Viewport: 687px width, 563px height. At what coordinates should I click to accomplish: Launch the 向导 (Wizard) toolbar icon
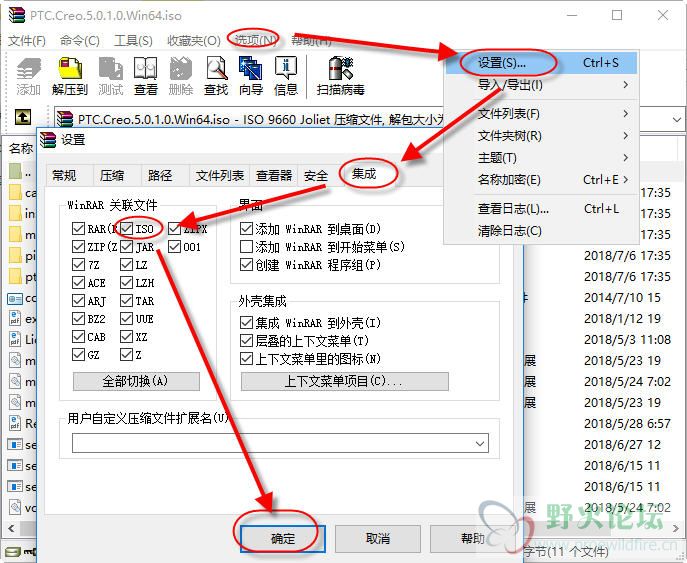251,76
